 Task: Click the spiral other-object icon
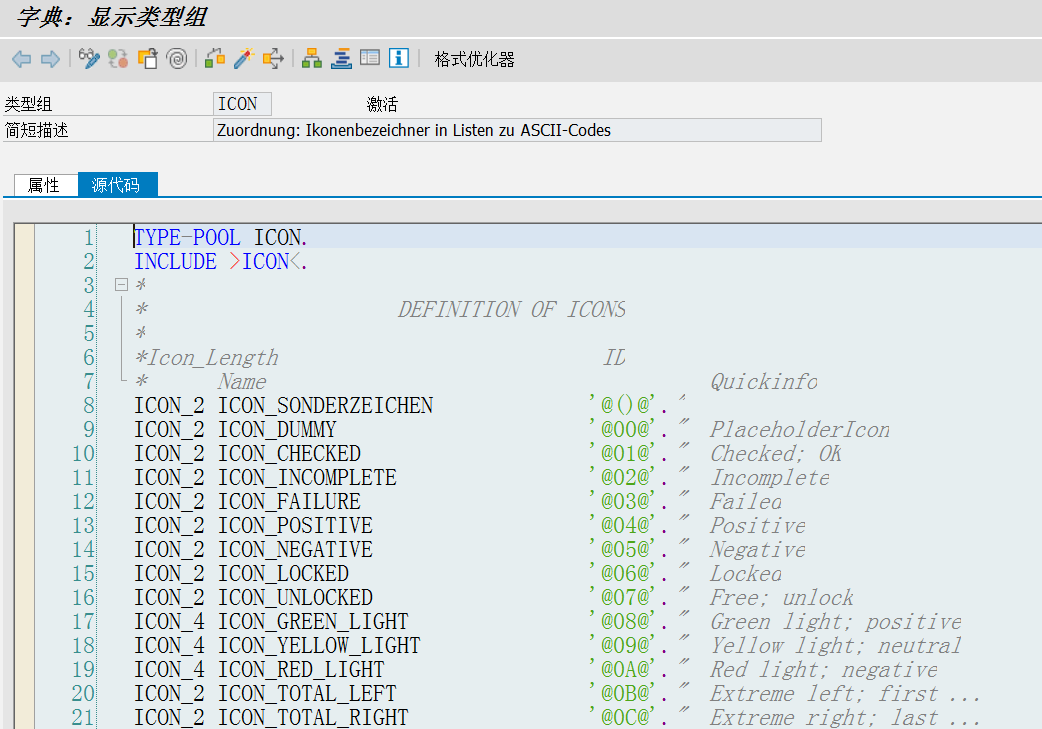176,58
